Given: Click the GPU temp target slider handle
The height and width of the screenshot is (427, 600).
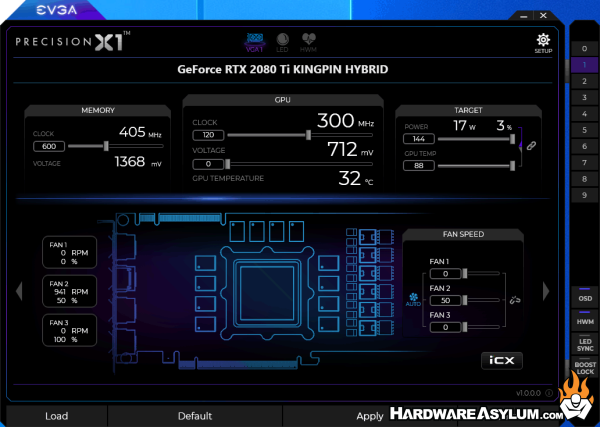Looking at the screenshot, I should (512, 166).
